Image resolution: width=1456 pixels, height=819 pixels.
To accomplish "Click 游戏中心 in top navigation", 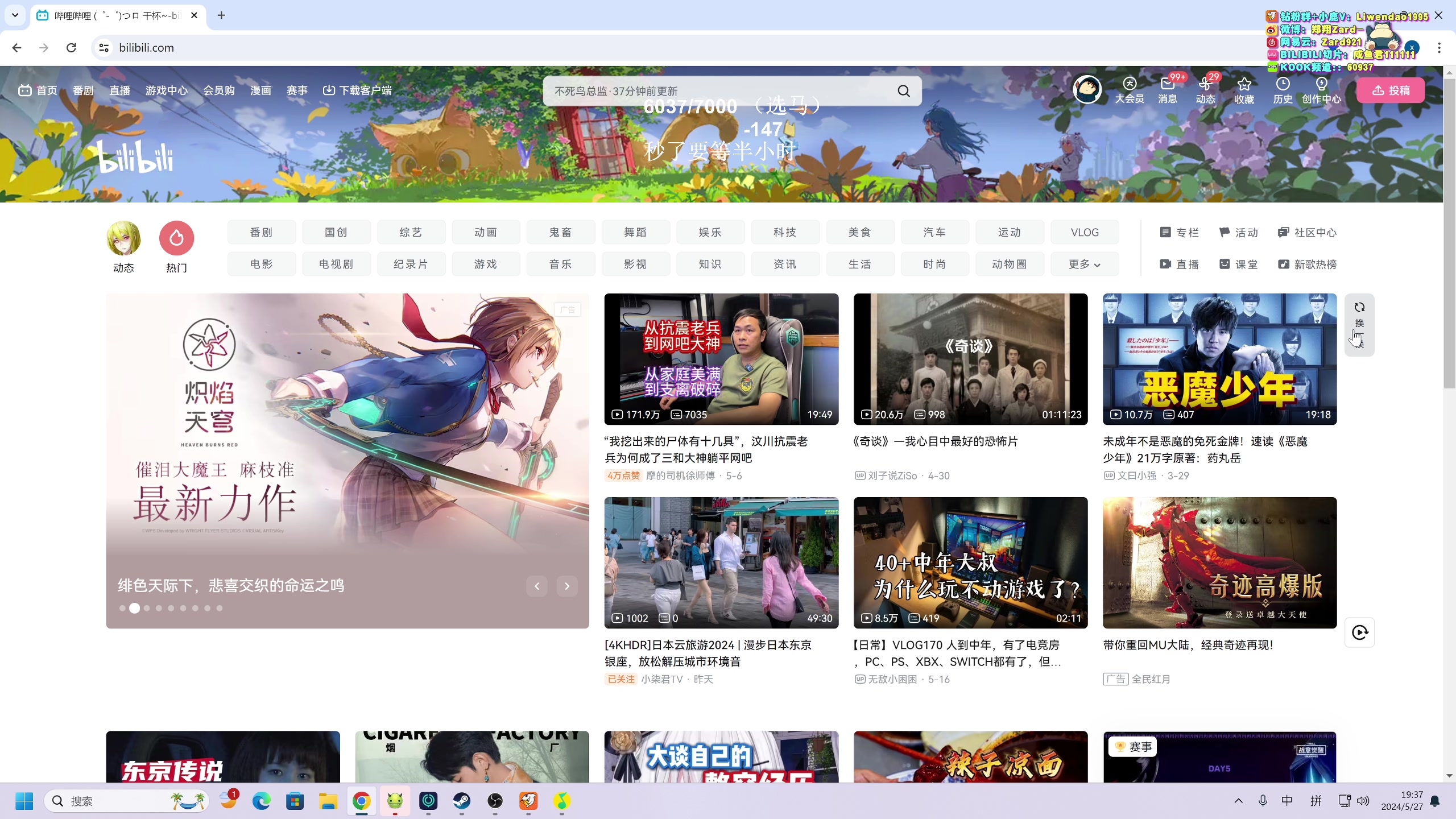I will click(x=166, y=90).
